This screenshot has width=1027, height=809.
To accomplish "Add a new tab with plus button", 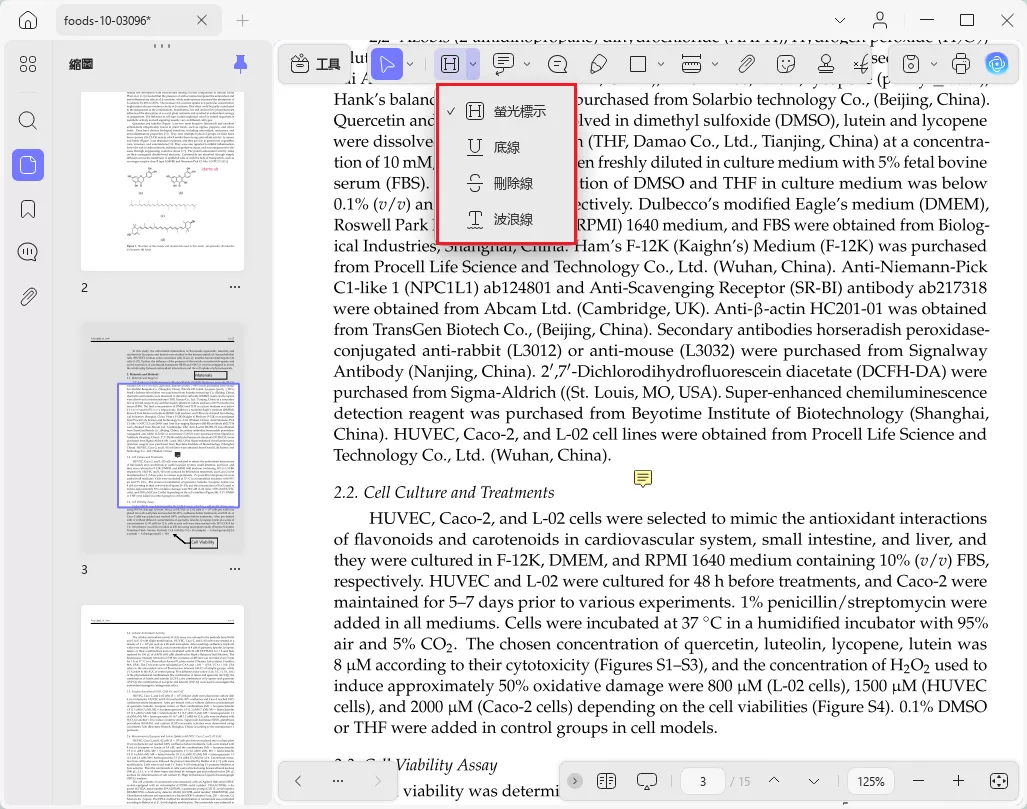I will click(242, 20).
